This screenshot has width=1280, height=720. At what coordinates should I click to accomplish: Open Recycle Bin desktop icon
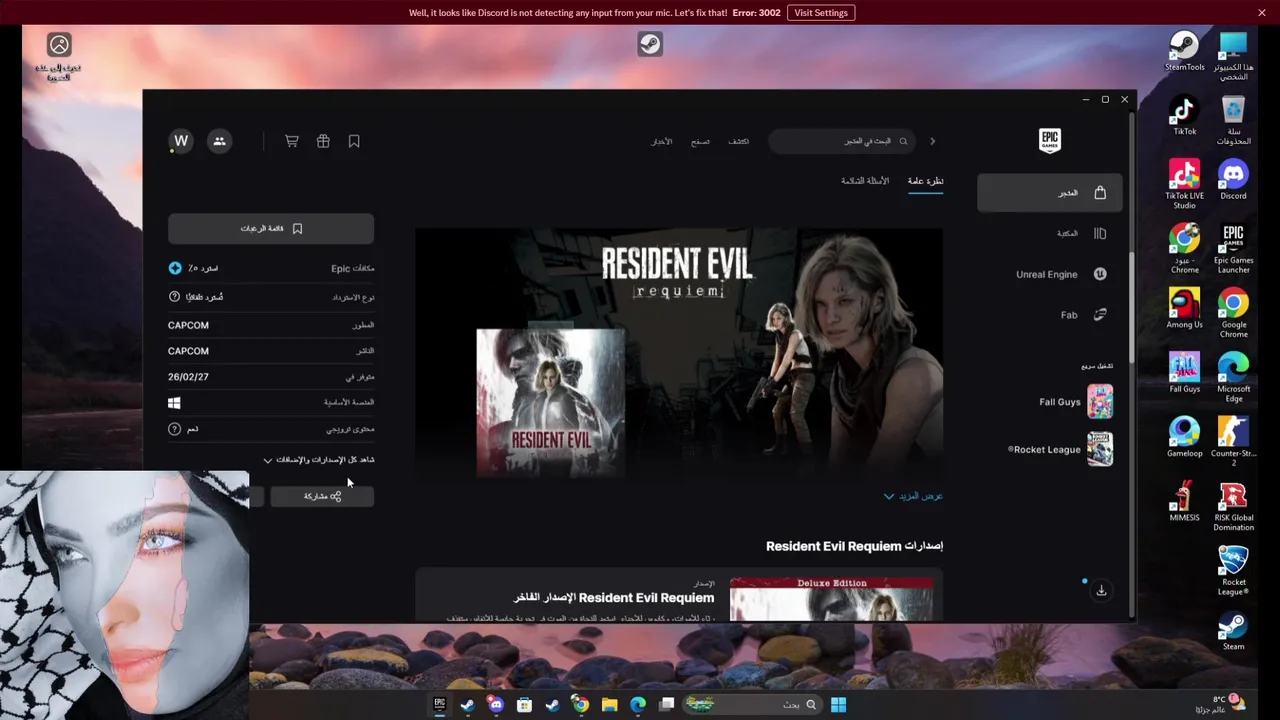coord(1233,121)
